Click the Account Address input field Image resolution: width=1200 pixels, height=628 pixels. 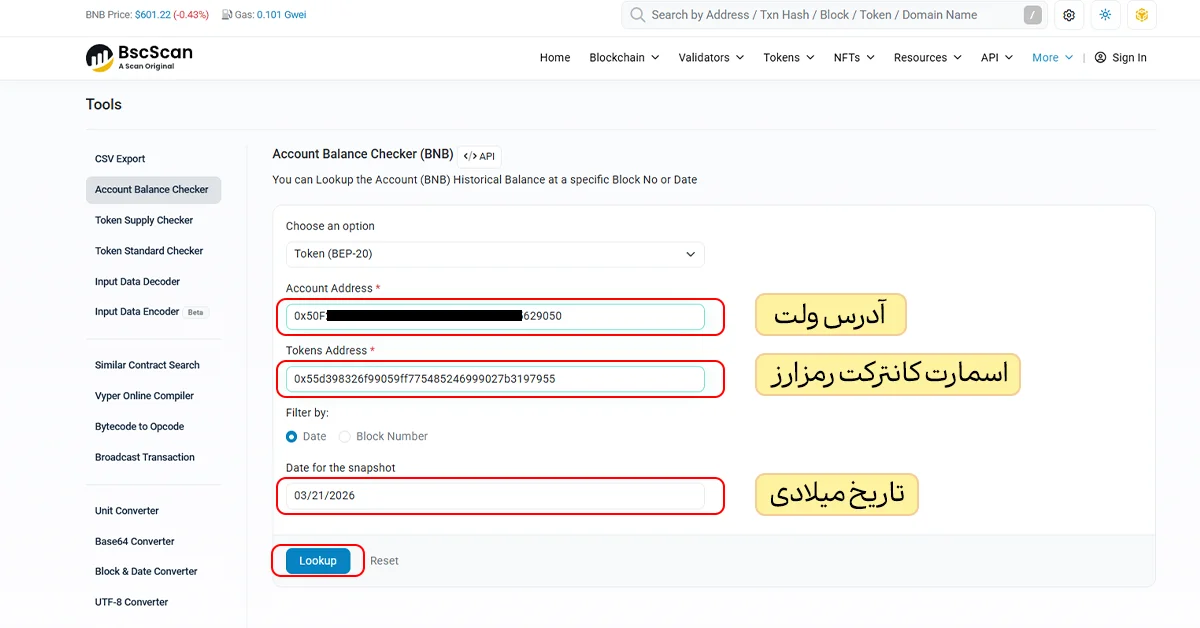coord(495,317)
